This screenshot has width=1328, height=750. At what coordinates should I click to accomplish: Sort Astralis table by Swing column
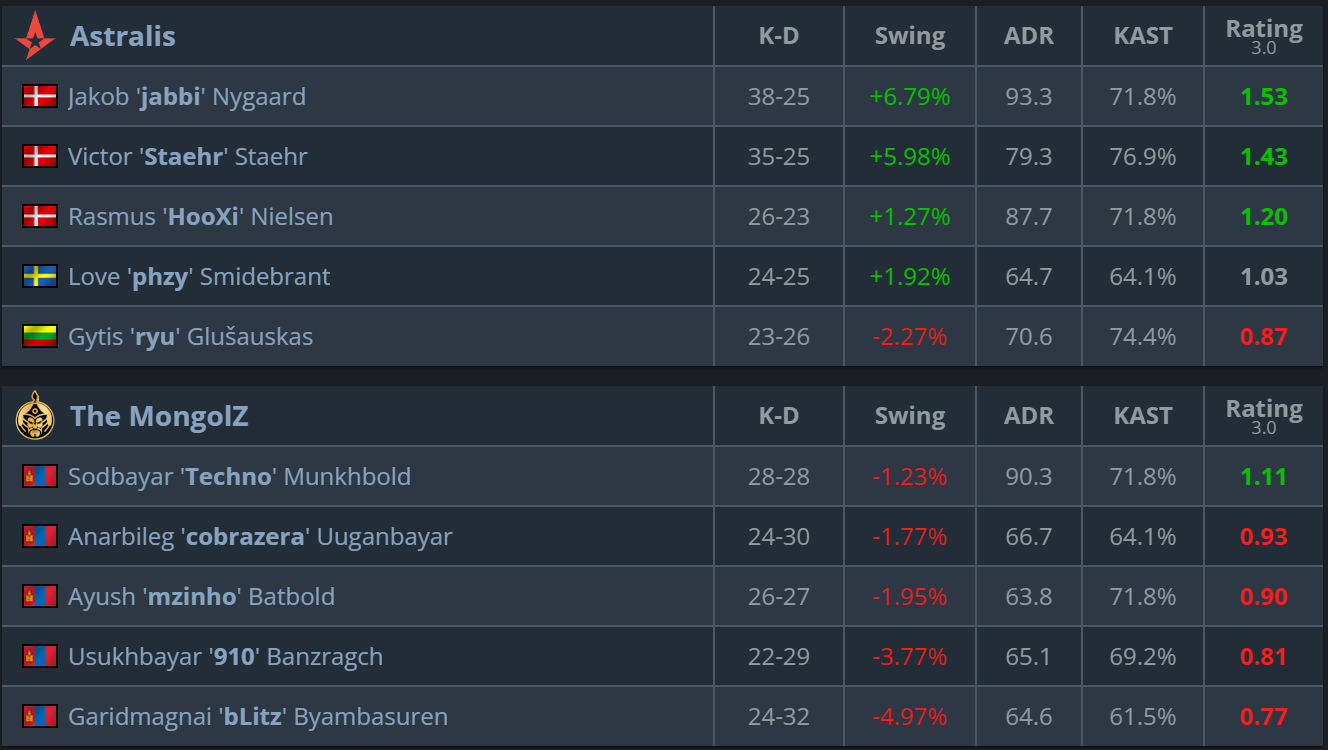tap(909, 37)
